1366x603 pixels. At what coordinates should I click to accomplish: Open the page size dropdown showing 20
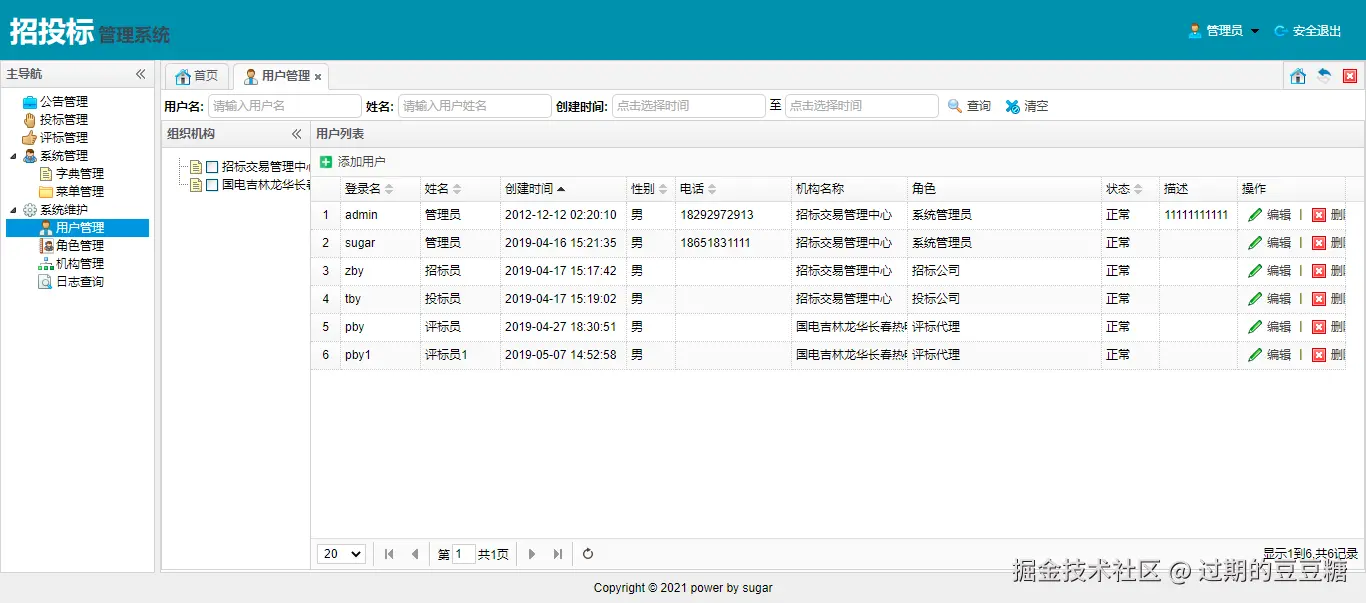coord(341,554)
